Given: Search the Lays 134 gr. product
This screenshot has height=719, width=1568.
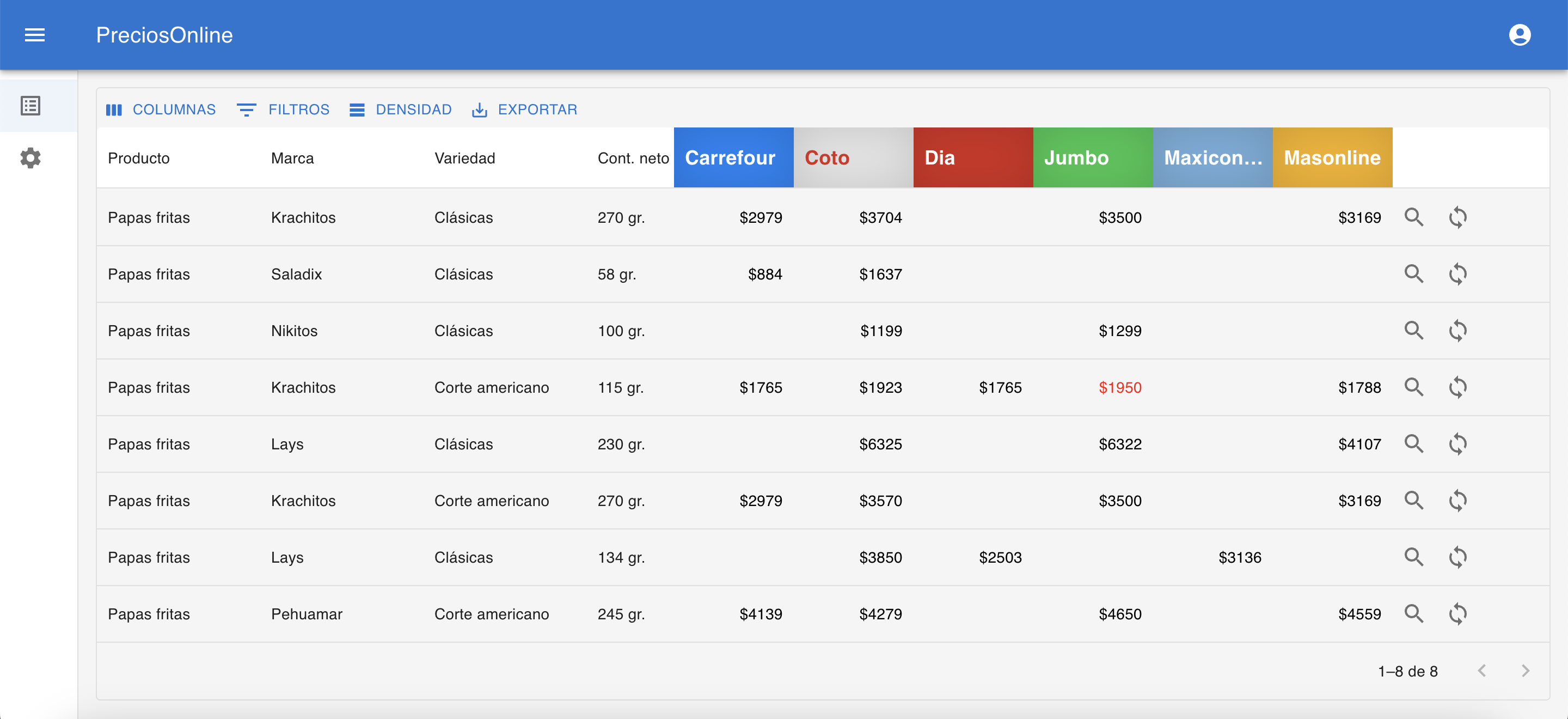Looking at the screenshot, I should tap(1413, 557).
